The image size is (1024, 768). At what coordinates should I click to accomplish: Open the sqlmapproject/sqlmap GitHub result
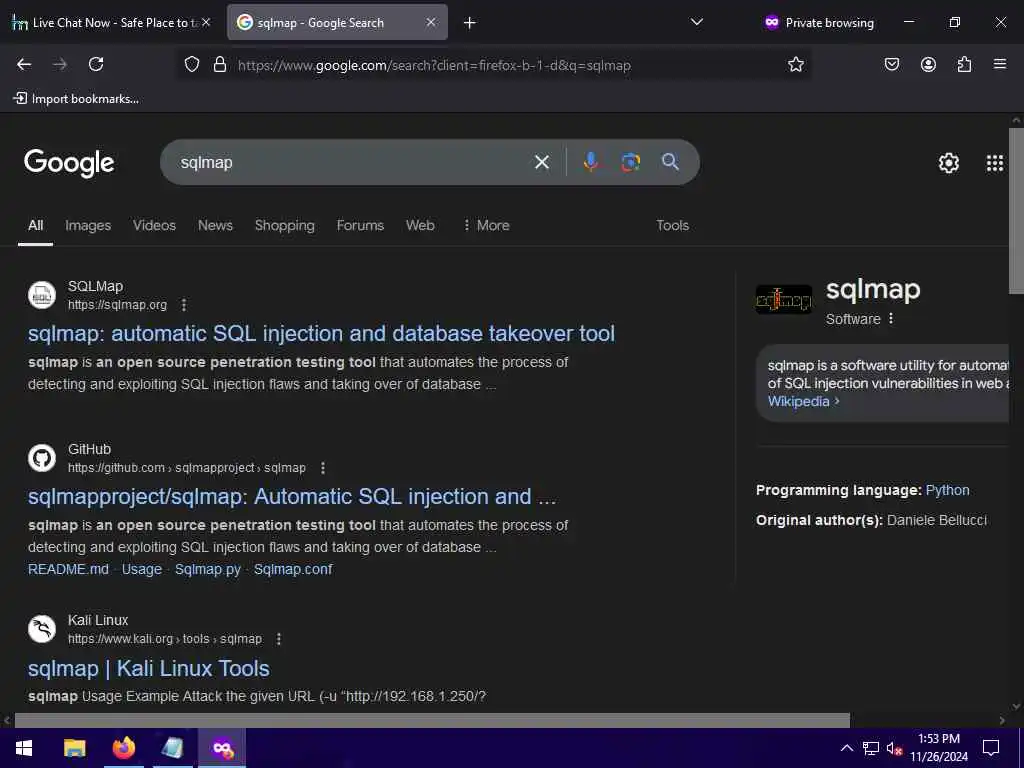(x=292, y=497)
